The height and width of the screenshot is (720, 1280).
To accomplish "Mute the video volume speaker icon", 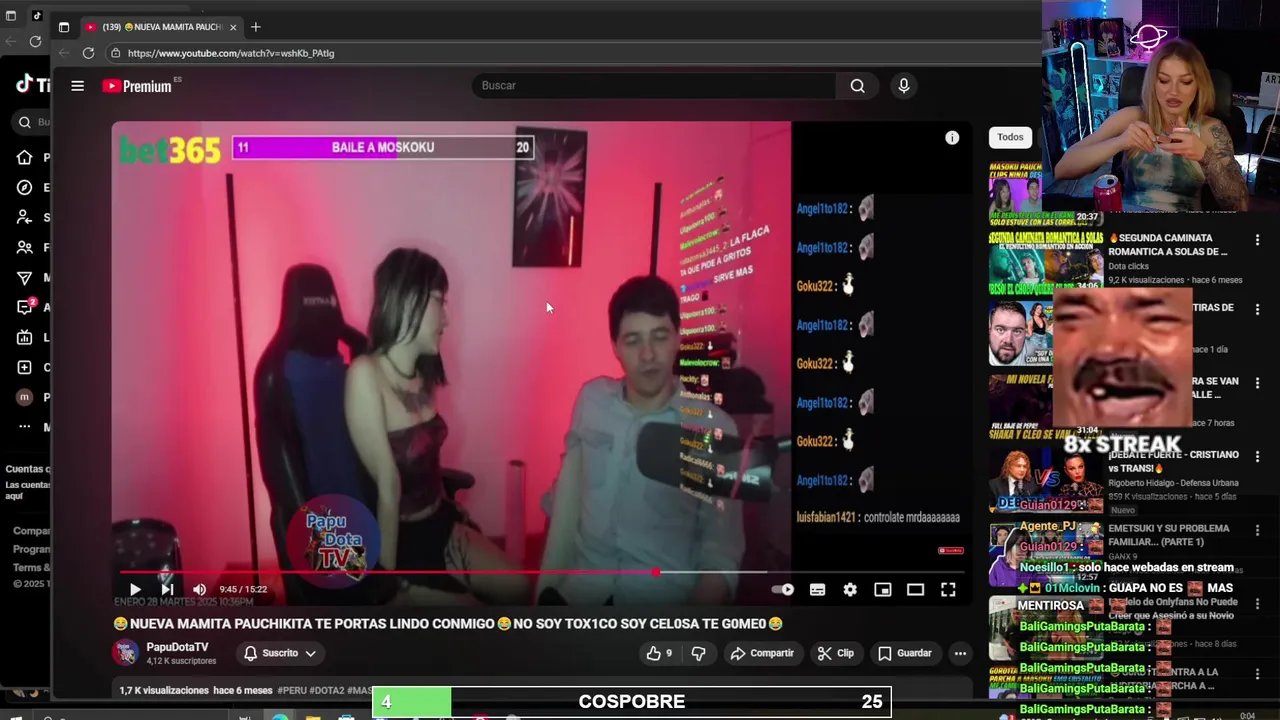I will [199, 589].
